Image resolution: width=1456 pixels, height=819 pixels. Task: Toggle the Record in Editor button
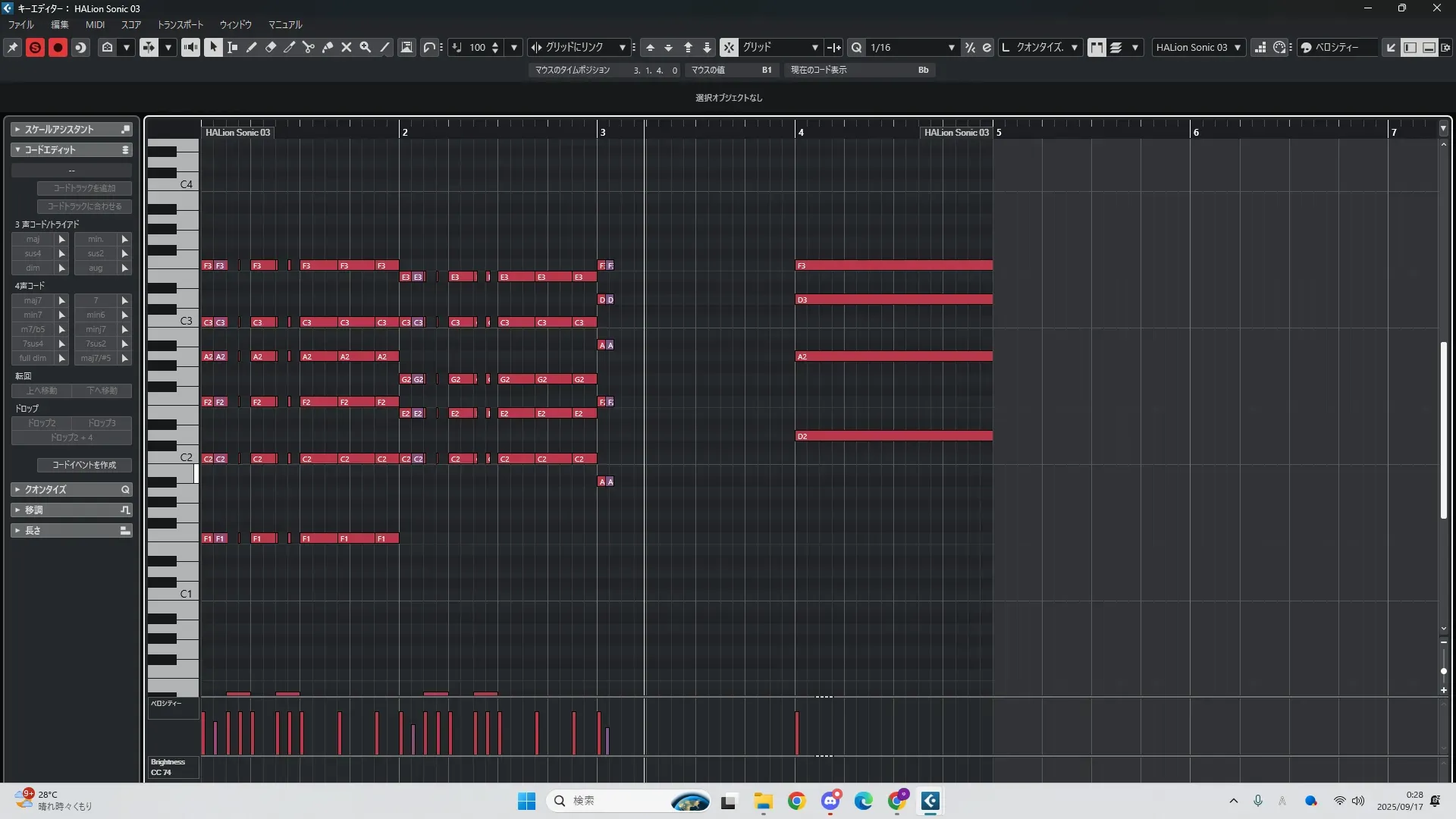[58, 48]
